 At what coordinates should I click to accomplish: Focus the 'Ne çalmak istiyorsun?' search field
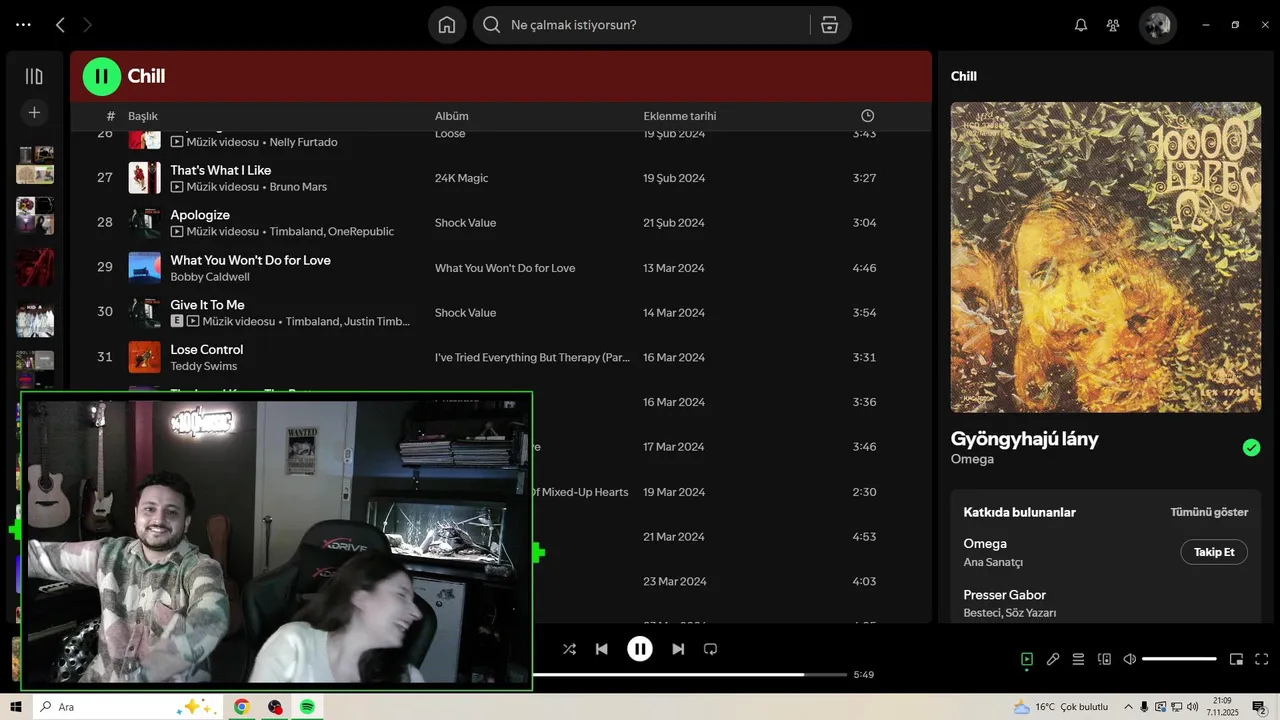pos(640,25)
